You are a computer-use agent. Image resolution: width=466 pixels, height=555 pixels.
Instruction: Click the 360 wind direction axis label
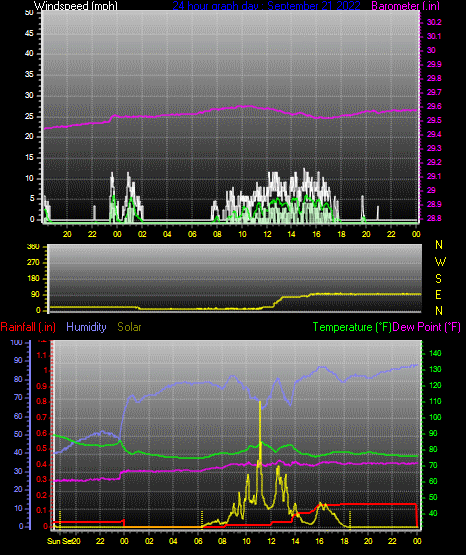33,247
